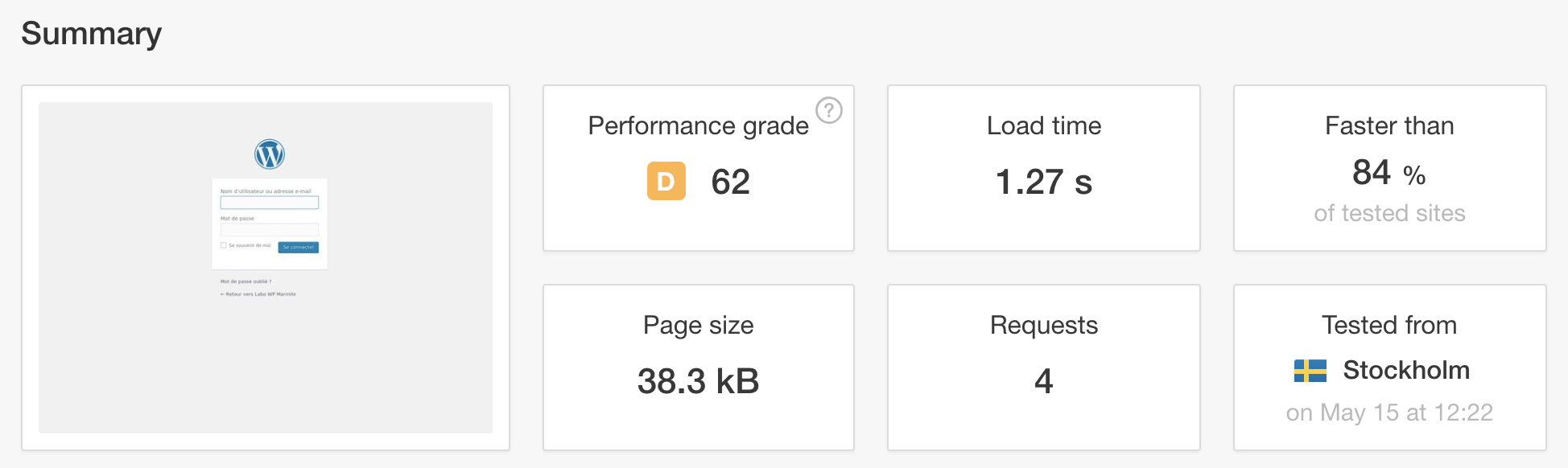The width and height of the screenshot is (1568, 468).
Task: Click the "Mot de passe" password field
Action: click(269, 230)
